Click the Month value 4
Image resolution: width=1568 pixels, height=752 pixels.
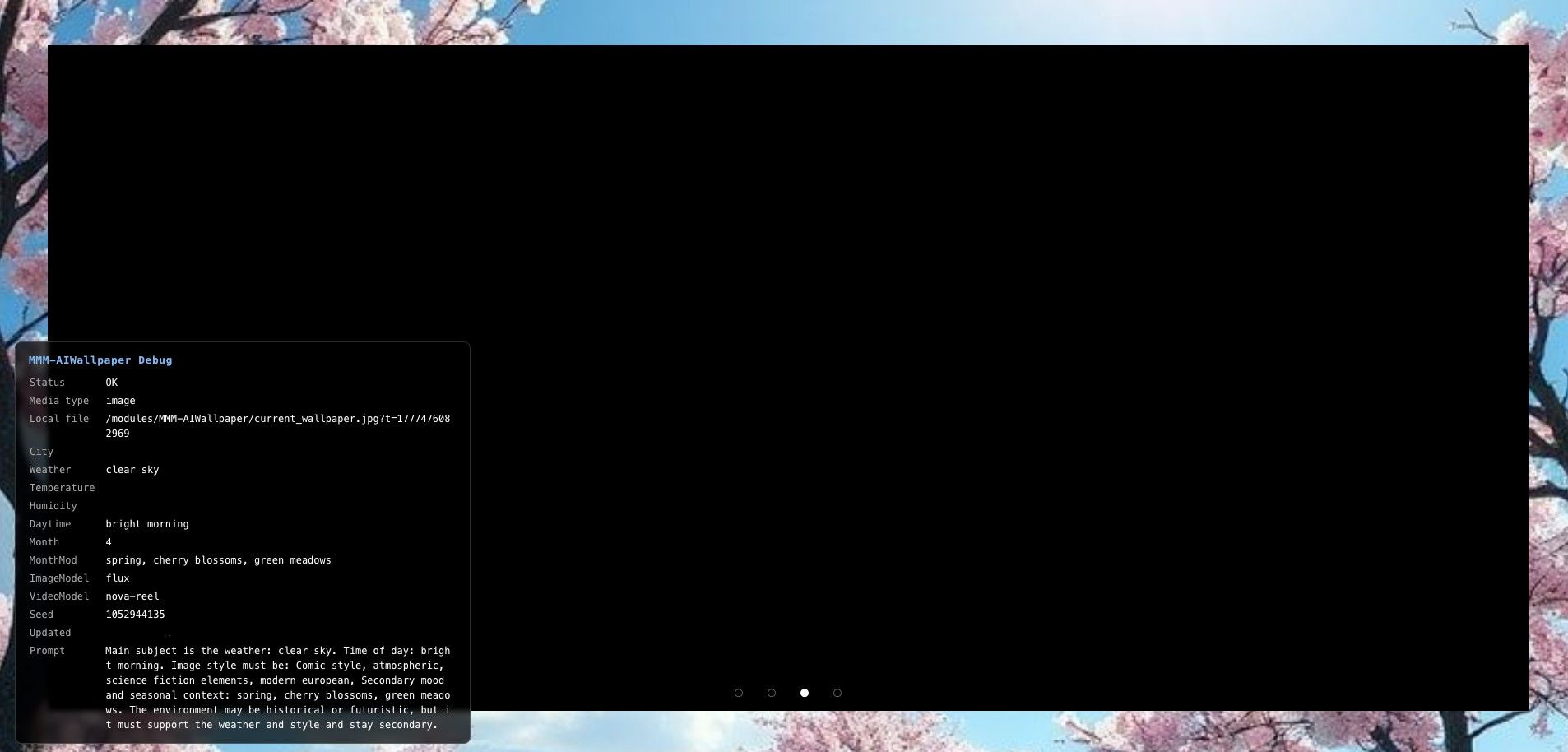109,542
